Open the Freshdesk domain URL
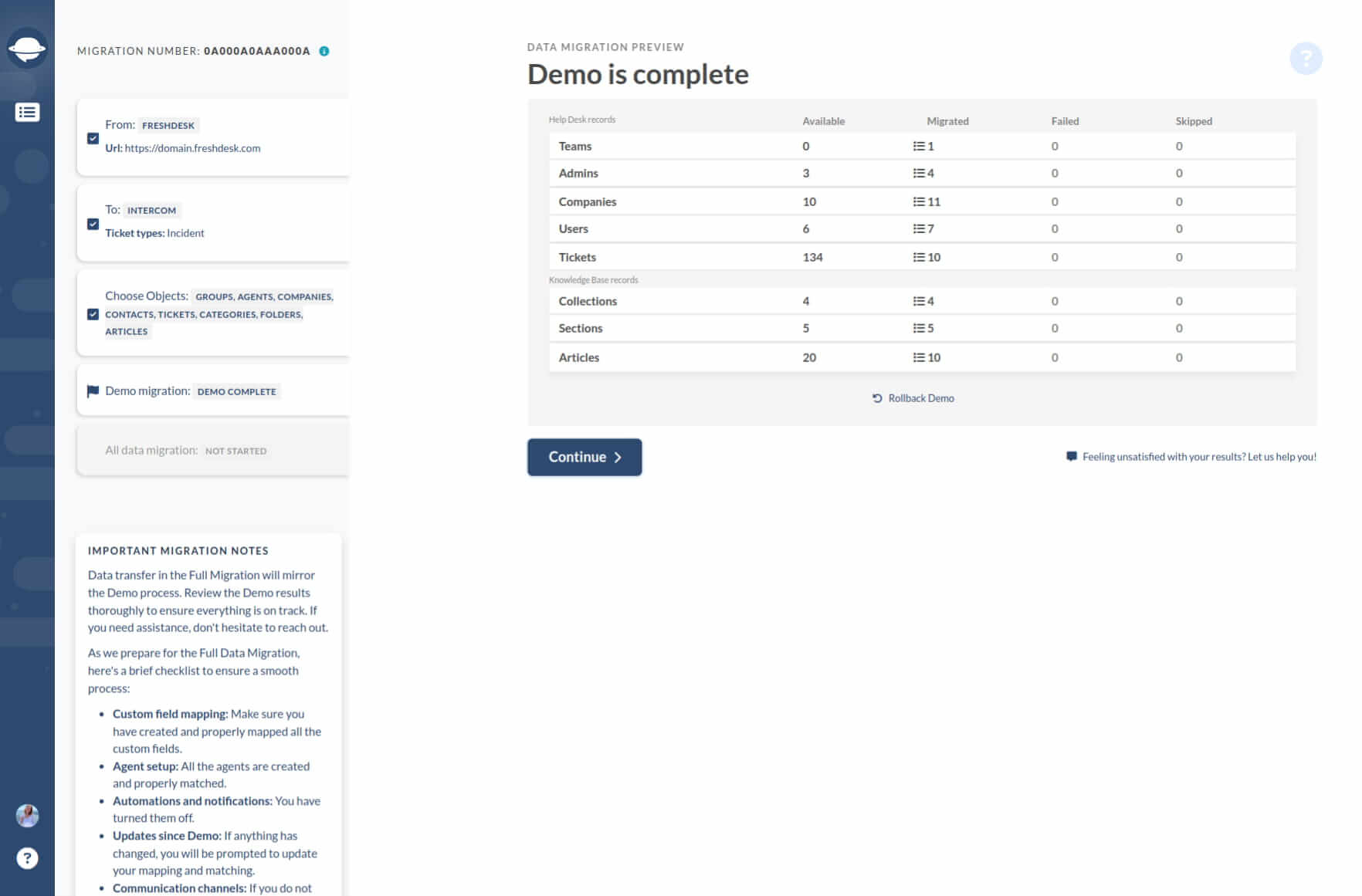 [x=192, y=148]
